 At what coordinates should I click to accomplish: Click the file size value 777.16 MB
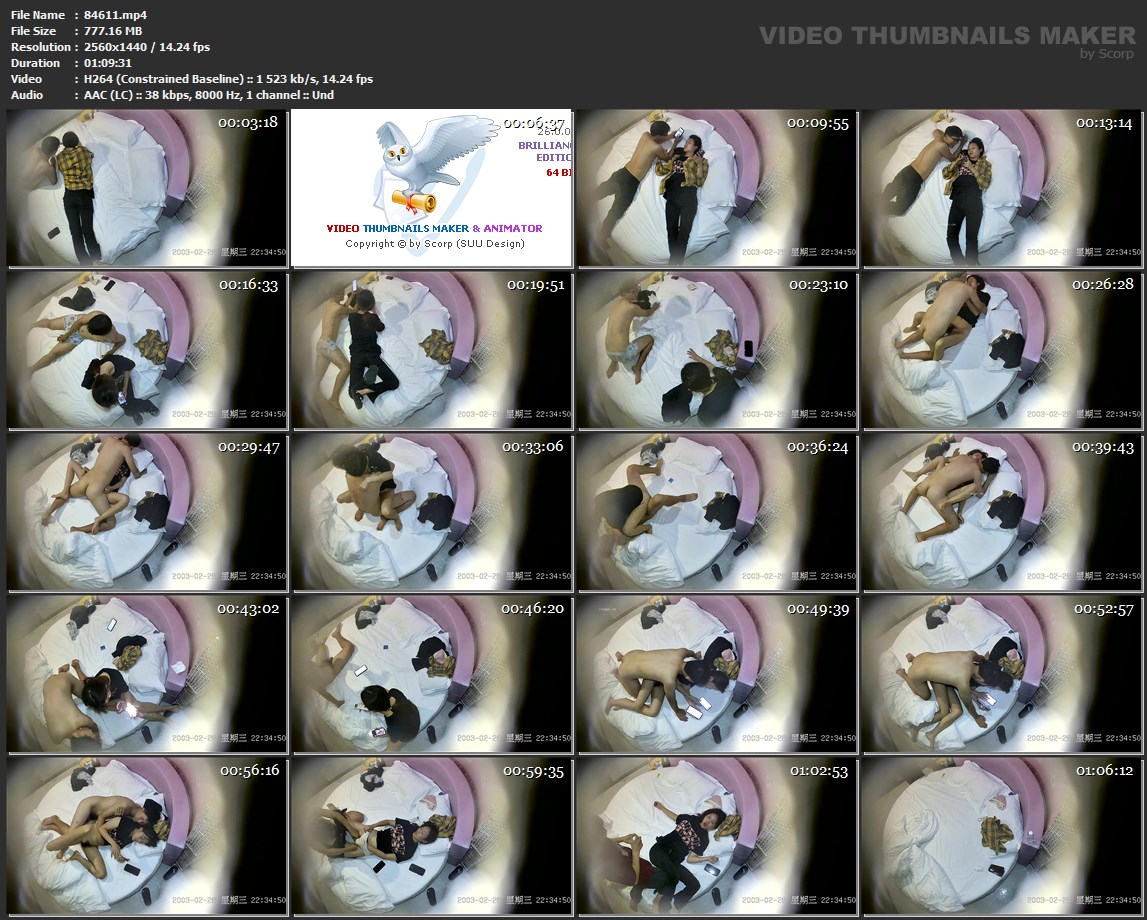click(x=113, y=31)
